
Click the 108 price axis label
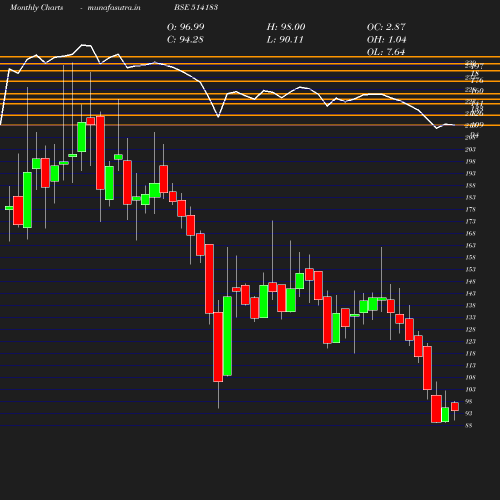click(470, 378)
